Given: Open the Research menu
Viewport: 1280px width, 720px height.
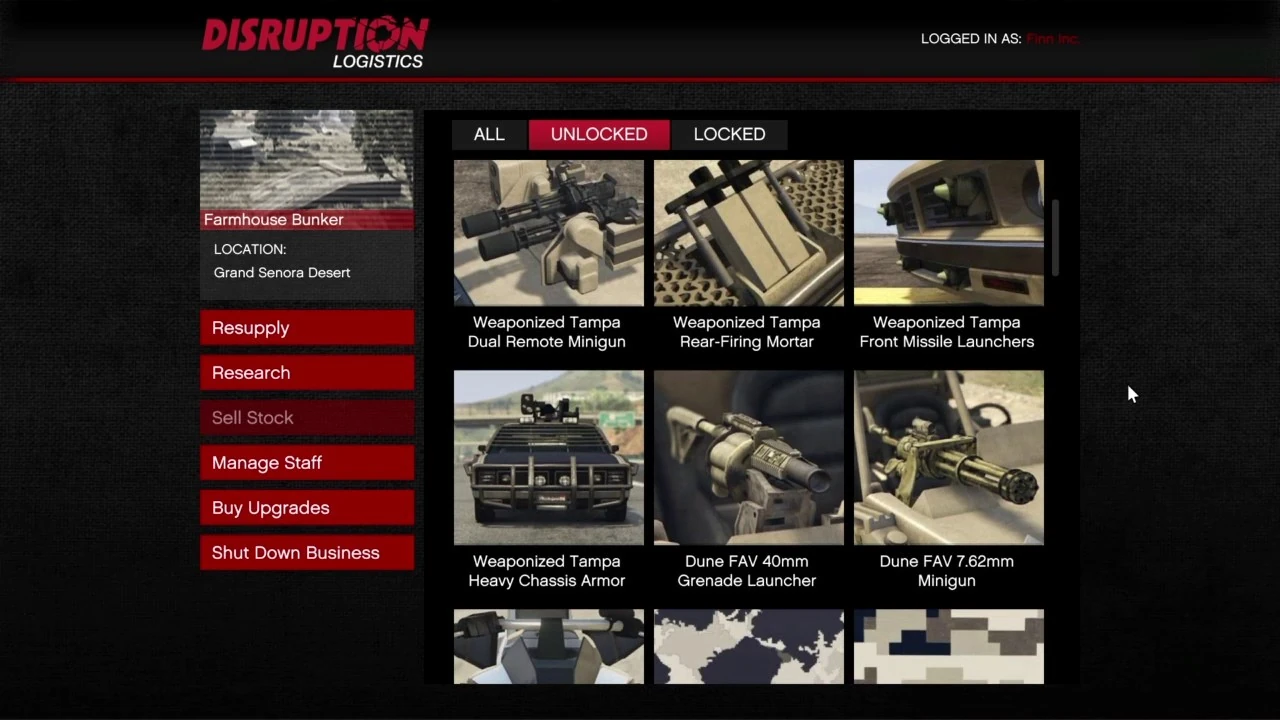Looking at the screenshot, I should pos(307,373).
